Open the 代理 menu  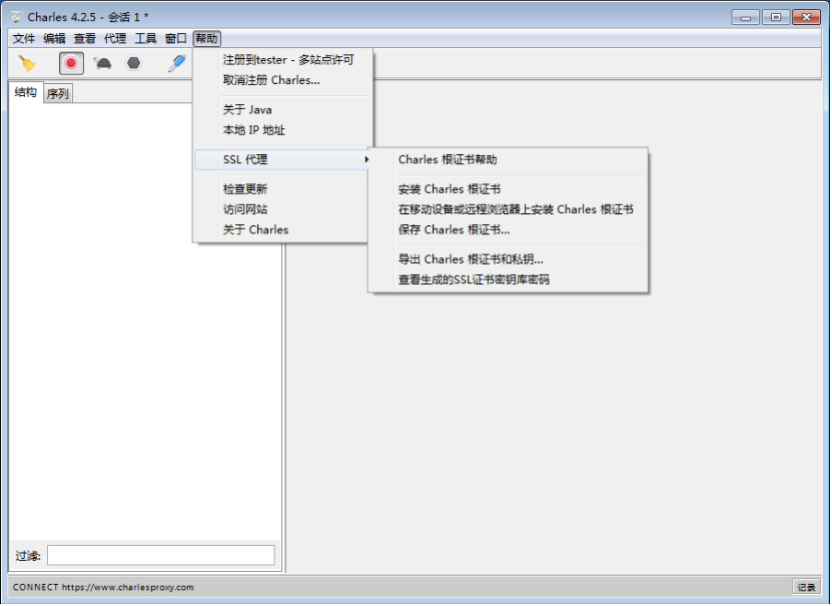pos(115,39)
